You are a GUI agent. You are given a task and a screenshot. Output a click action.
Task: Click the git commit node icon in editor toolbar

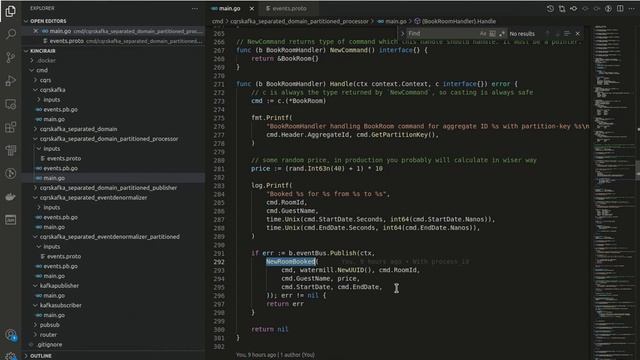tap(573, 9)
